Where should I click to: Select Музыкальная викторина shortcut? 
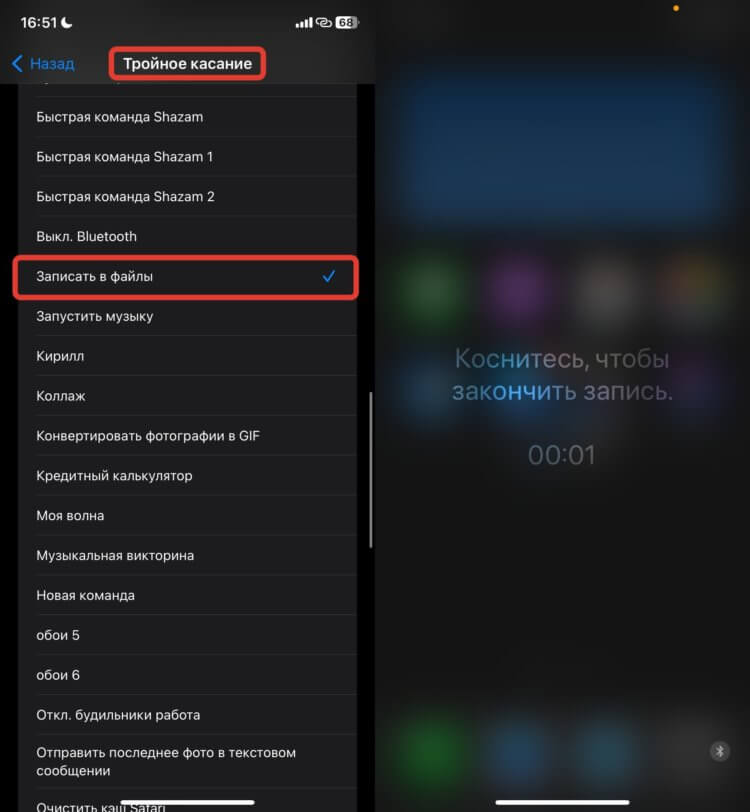tap(188, 556)
